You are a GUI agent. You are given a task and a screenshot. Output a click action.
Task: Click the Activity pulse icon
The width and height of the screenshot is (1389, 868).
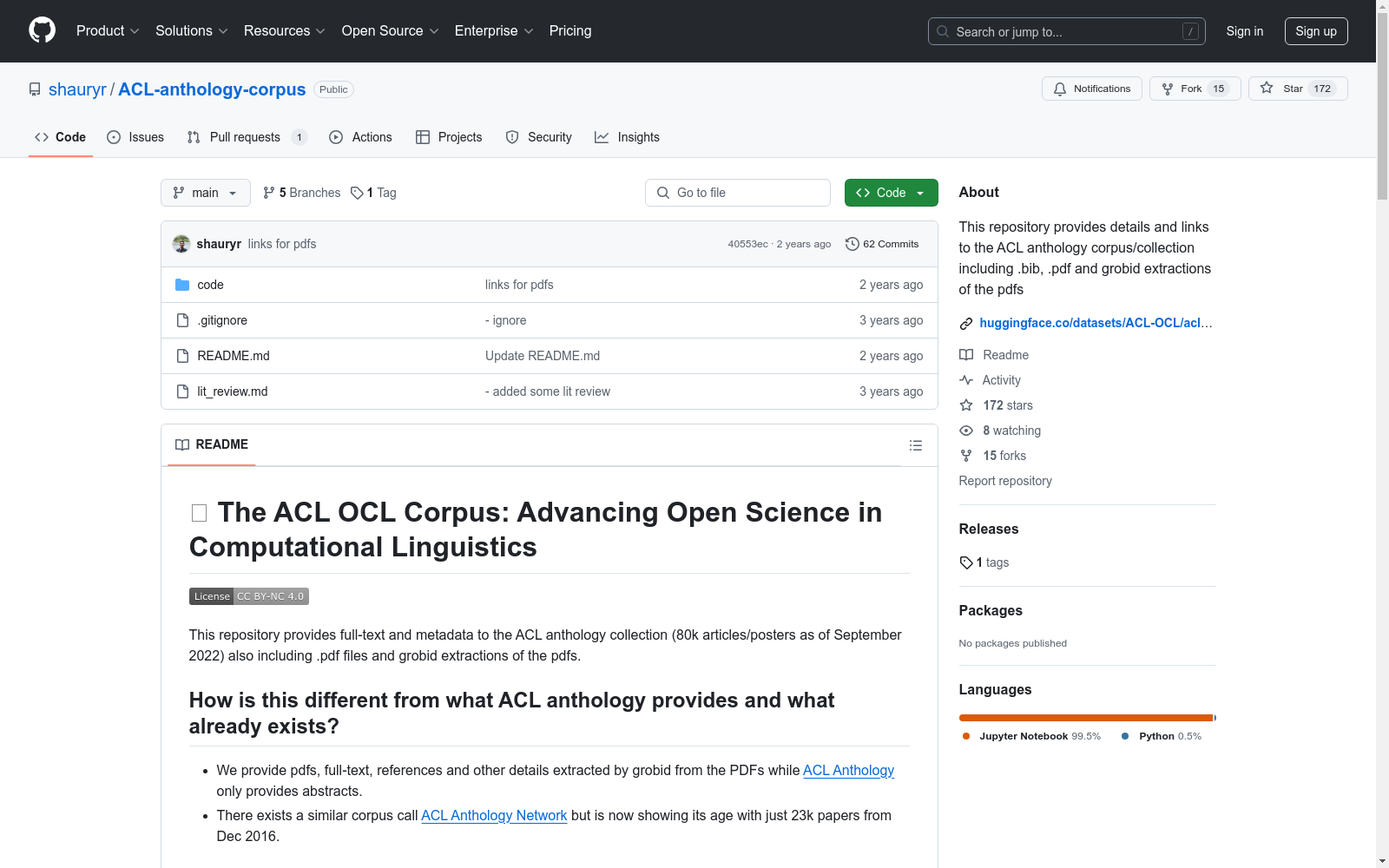966,380
